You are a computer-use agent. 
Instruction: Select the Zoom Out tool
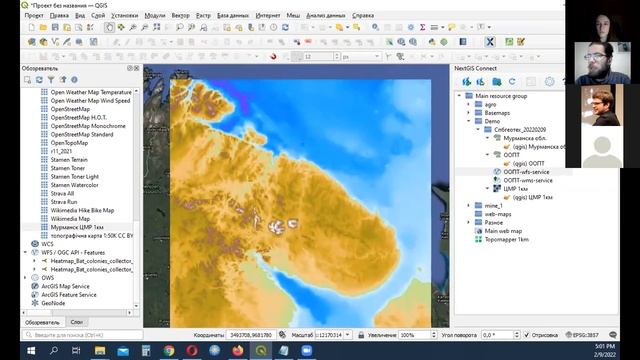pyautogui.click(x=145, y=27)
